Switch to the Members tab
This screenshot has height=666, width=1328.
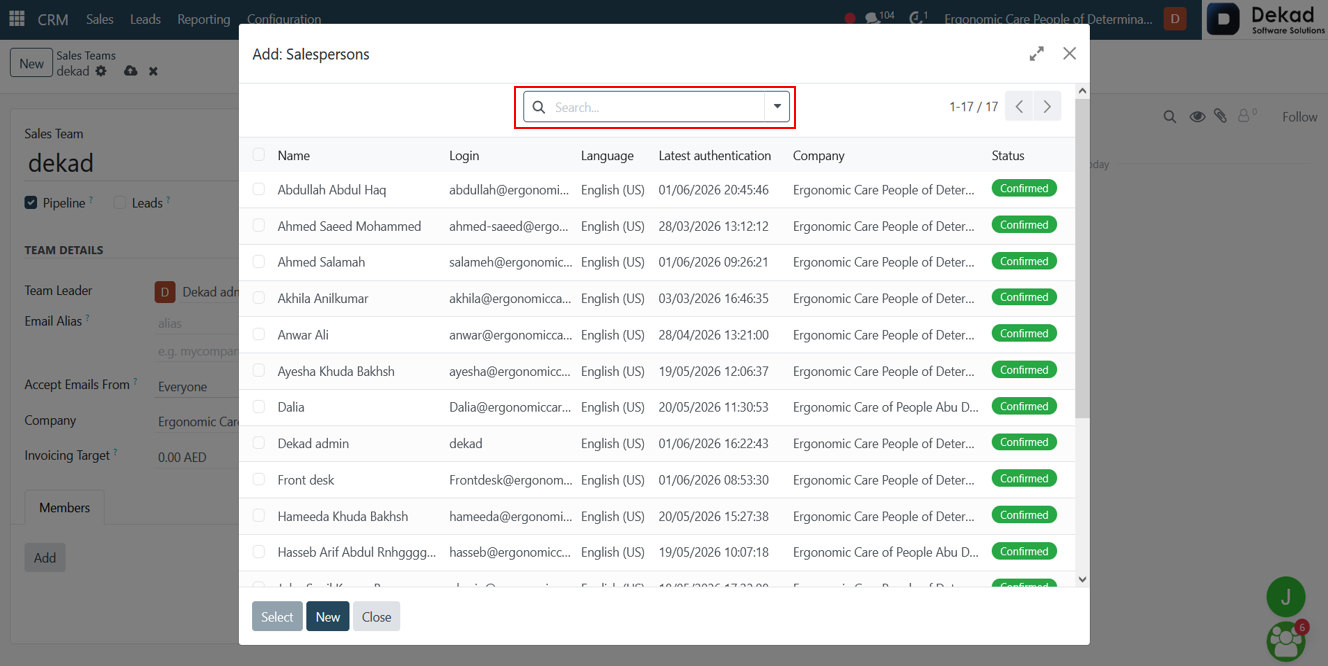tap(64, 508)
